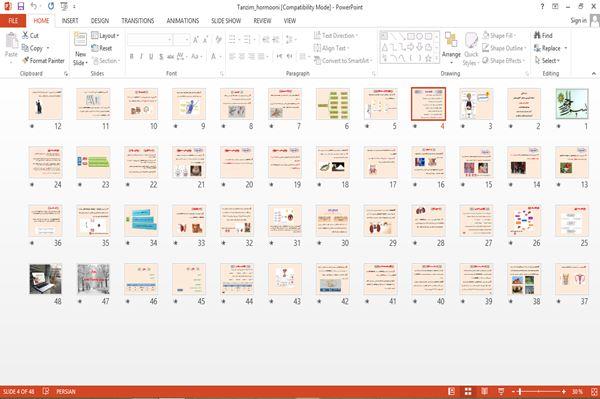The width and height of the screenshot is (600, 399).
Task: Click Align Text icon in Paragraph group
Action: [317, 48]
